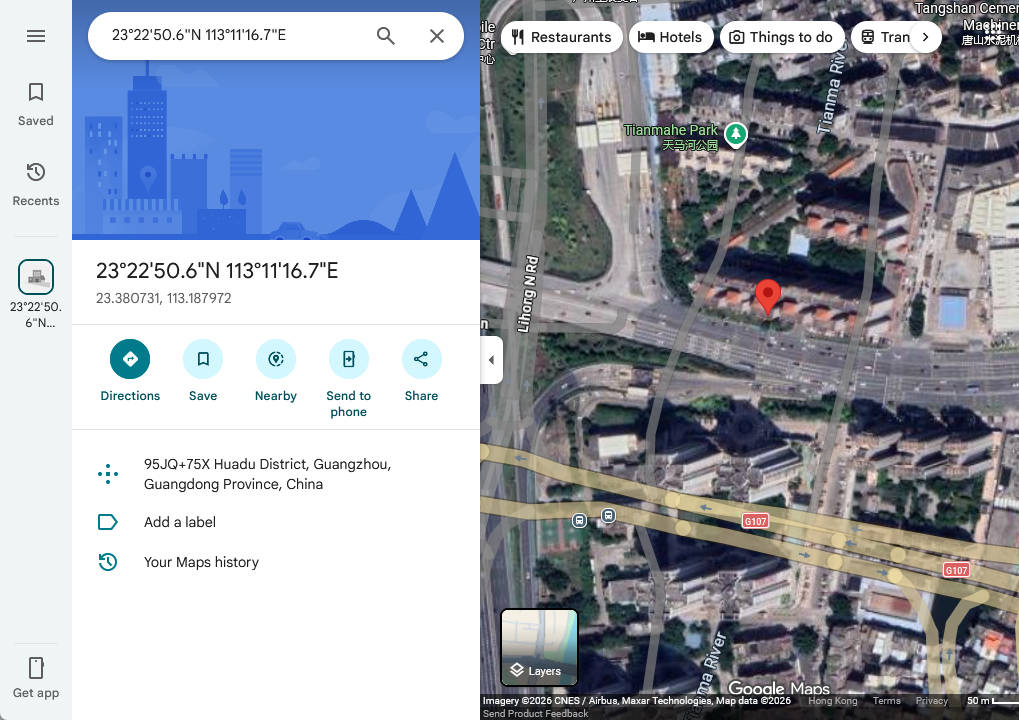This screenshot has height=720, width=1019.
Task: Add a label to this place
Action: coord(180,522)
